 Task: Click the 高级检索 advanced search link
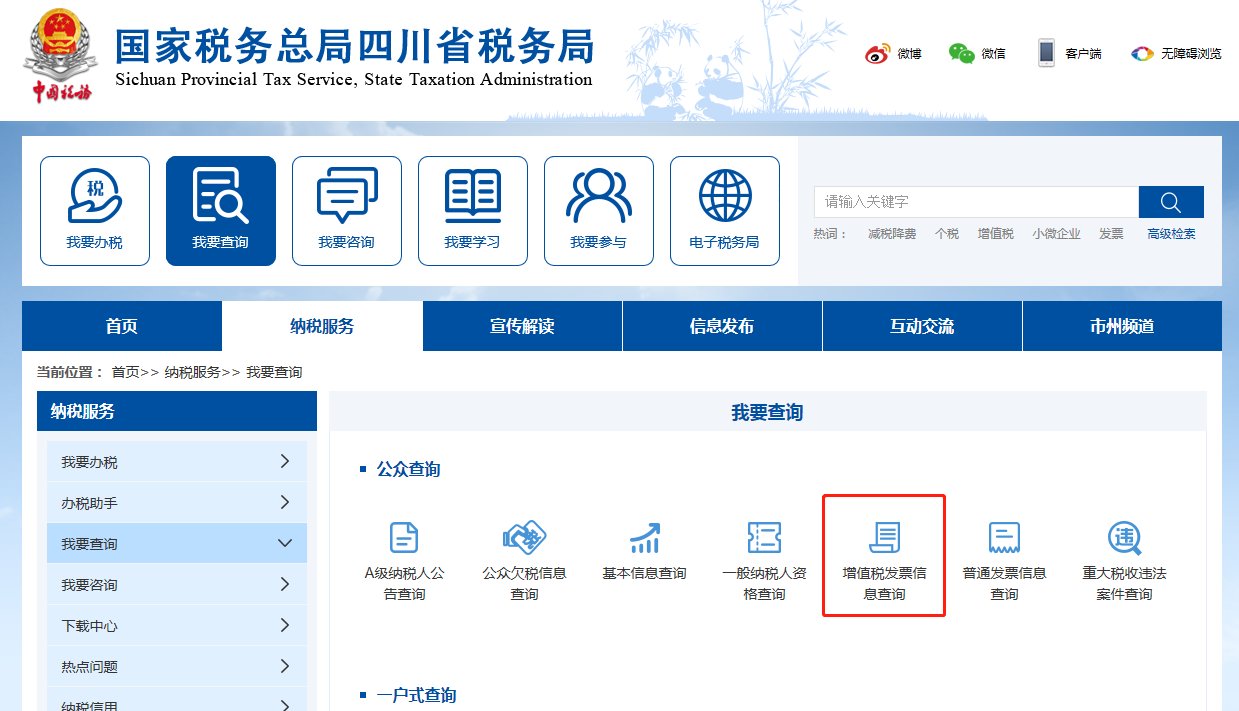[1171, 234]
